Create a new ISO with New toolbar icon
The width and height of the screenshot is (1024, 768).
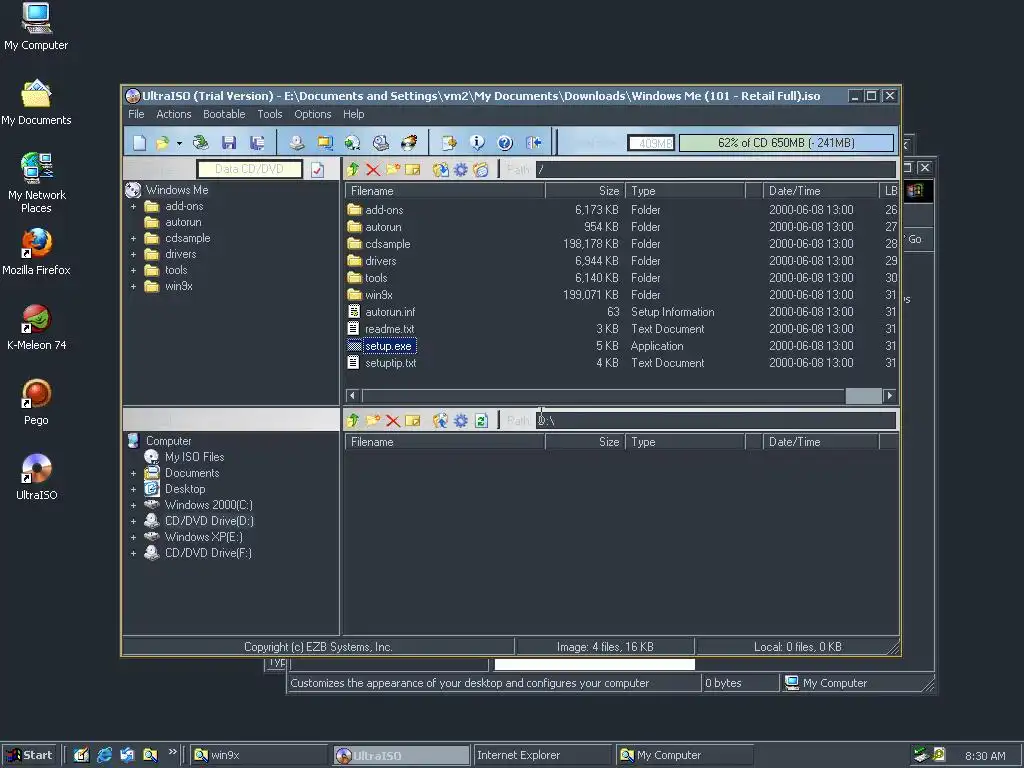[139, 142]
